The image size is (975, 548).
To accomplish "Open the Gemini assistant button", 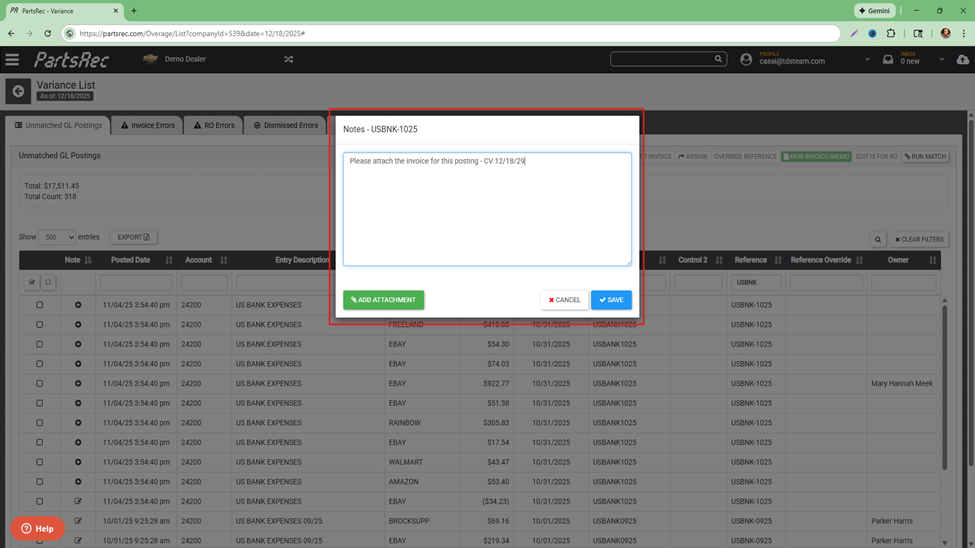I will click(874, 11).
